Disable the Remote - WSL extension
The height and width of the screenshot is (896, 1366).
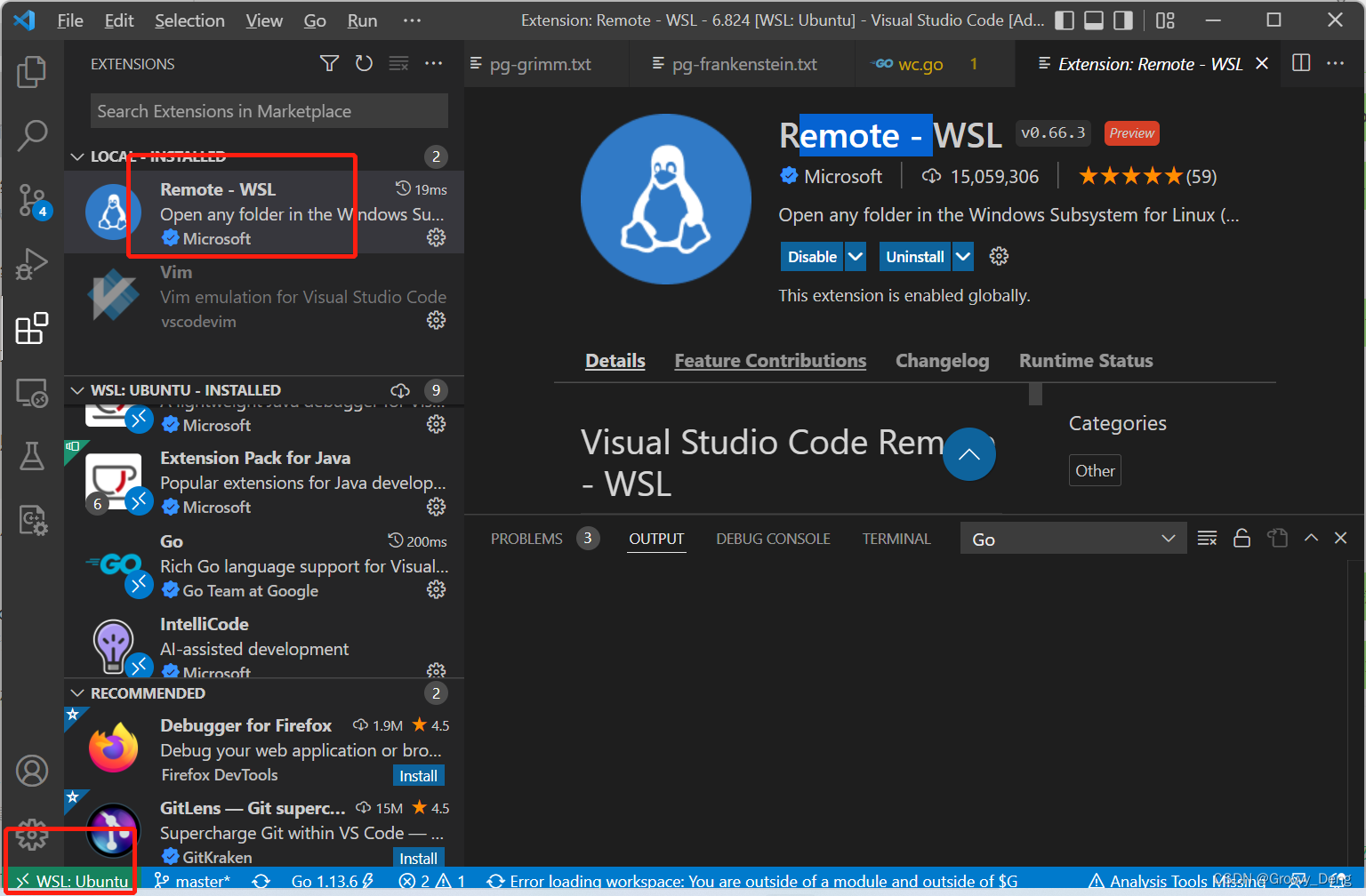811,256
